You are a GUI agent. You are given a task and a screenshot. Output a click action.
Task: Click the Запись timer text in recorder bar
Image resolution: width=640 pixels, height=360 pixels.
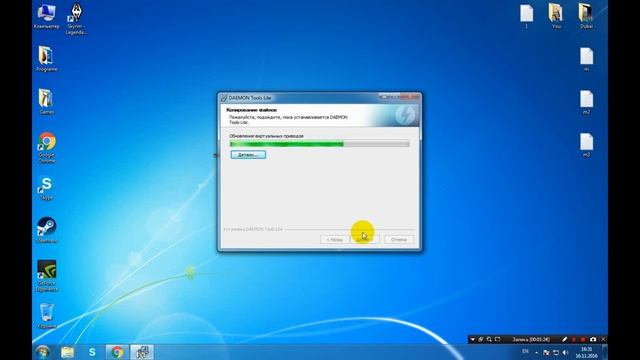coord(531,339)
